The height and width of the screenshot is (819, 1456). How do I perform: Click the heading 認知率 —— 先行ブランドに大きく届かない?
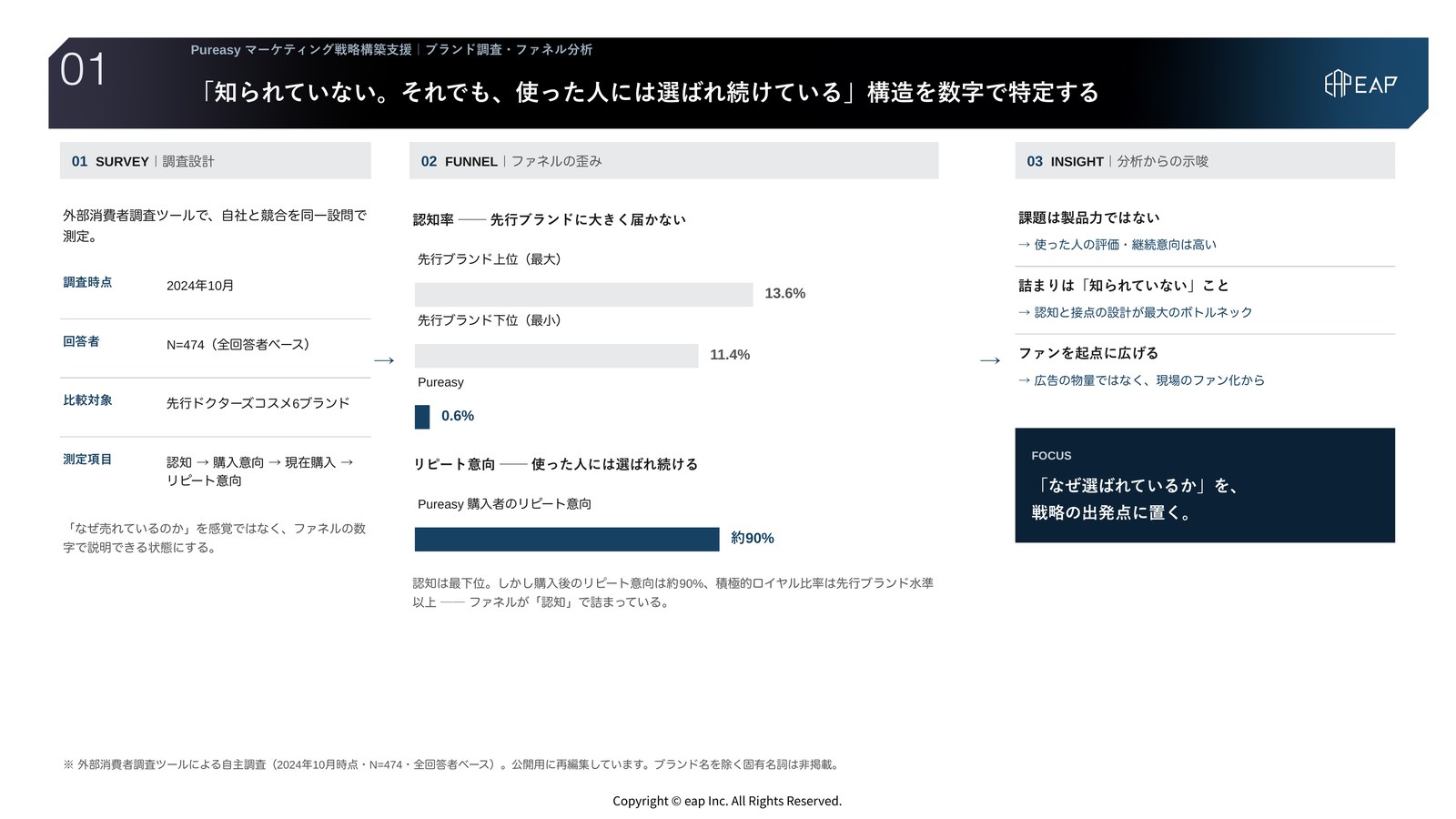pos(550,219)
